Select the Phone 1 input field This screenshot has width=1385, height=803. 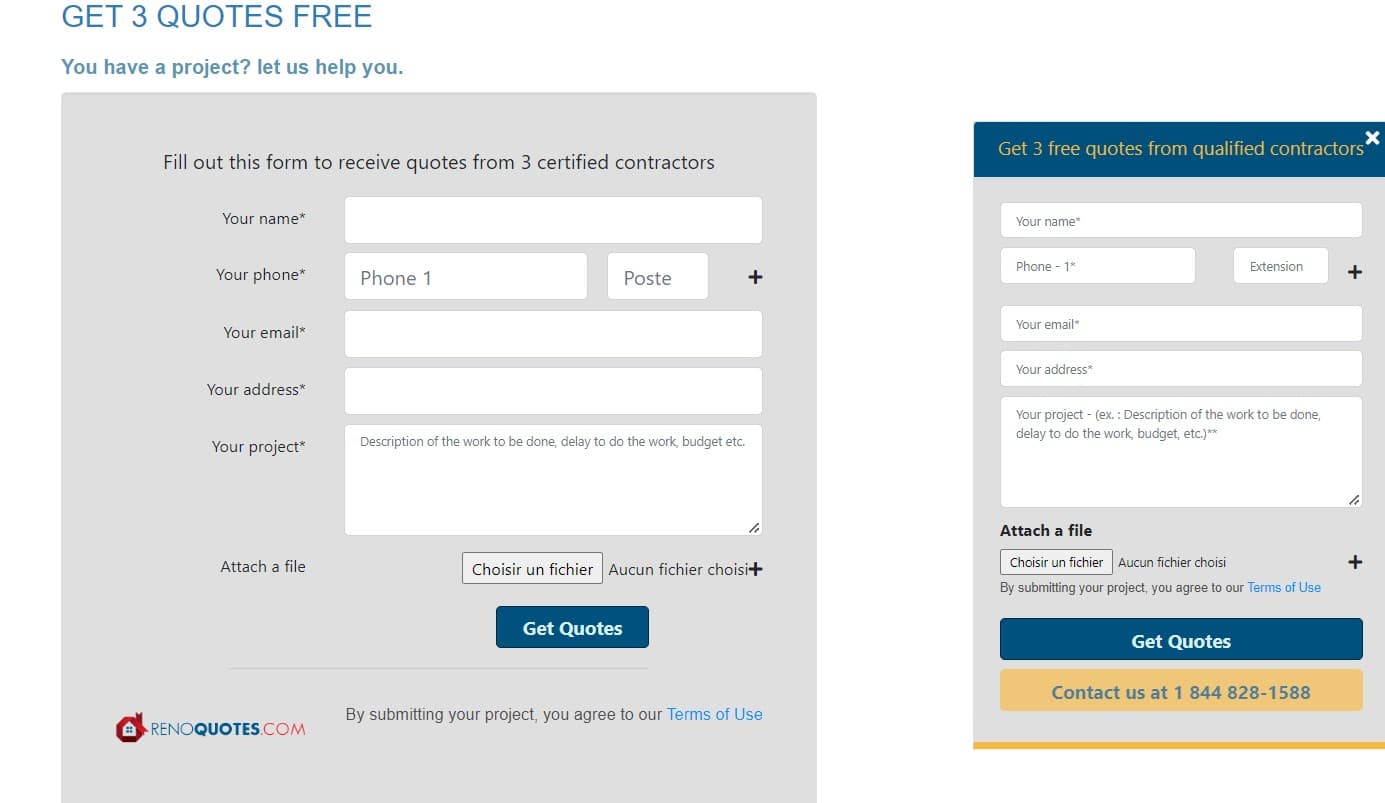pos(465,276)
